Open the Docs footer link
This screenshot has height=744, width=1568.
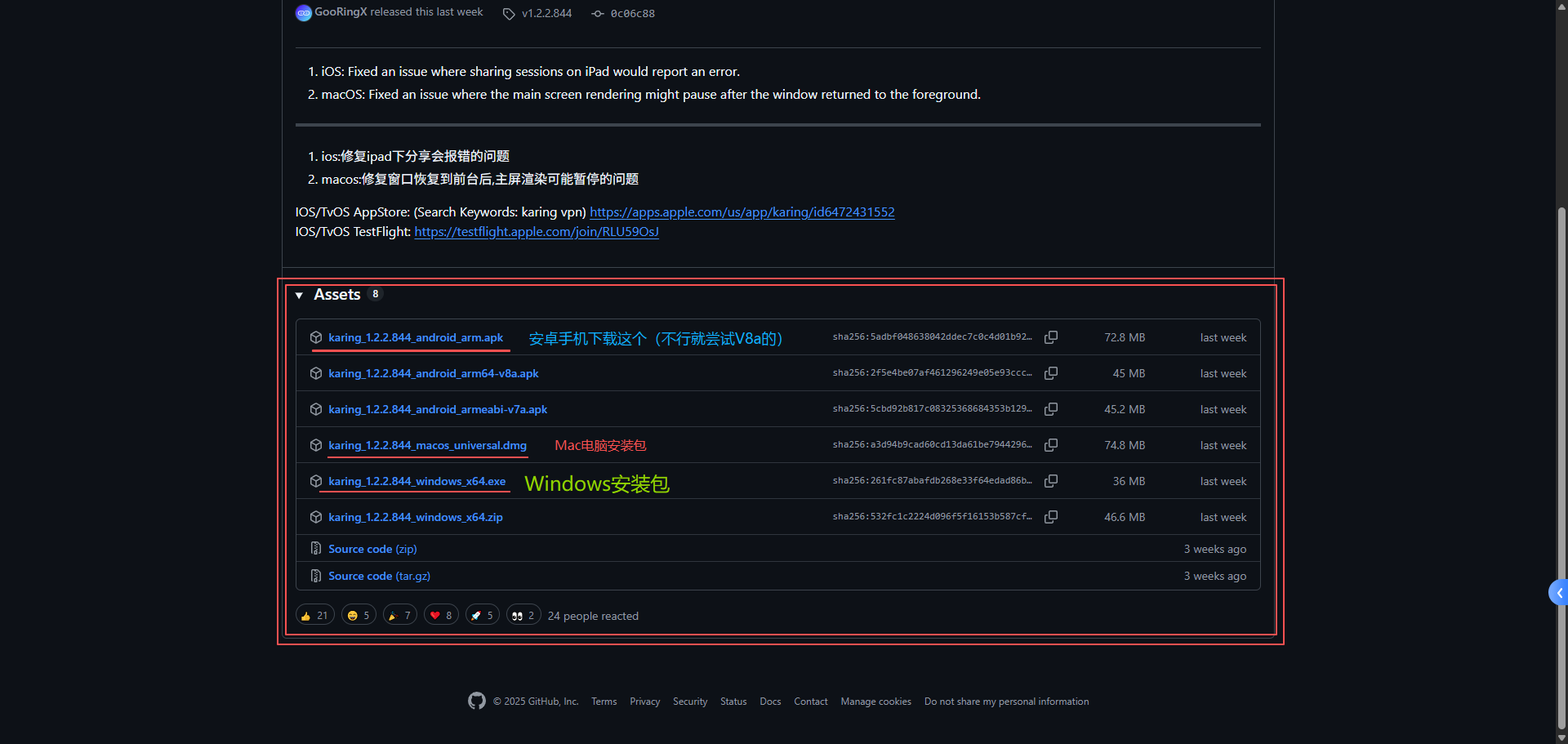click(769, 702)
